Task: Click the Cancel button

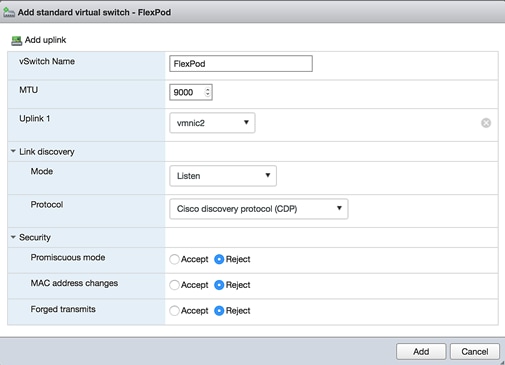Action: click(x=475, y=352)
